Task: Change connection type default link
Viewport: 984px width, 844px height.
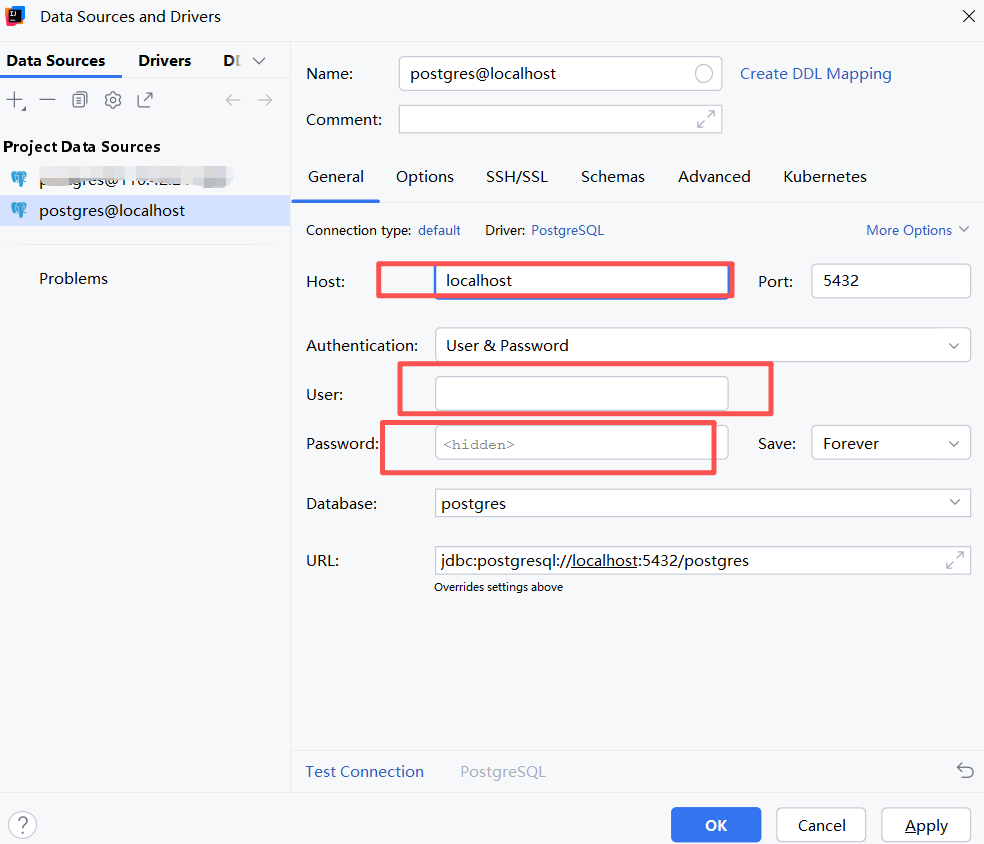Action: 439,230
